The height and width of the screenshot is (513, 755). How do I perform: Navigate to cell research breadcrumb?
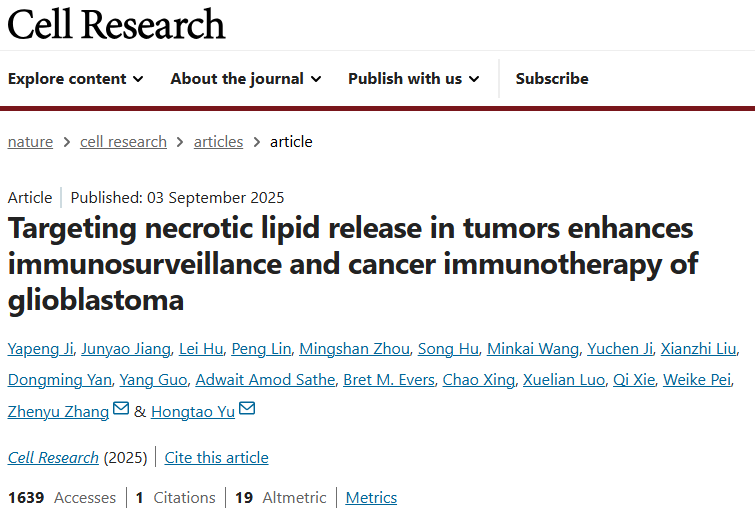123,142
